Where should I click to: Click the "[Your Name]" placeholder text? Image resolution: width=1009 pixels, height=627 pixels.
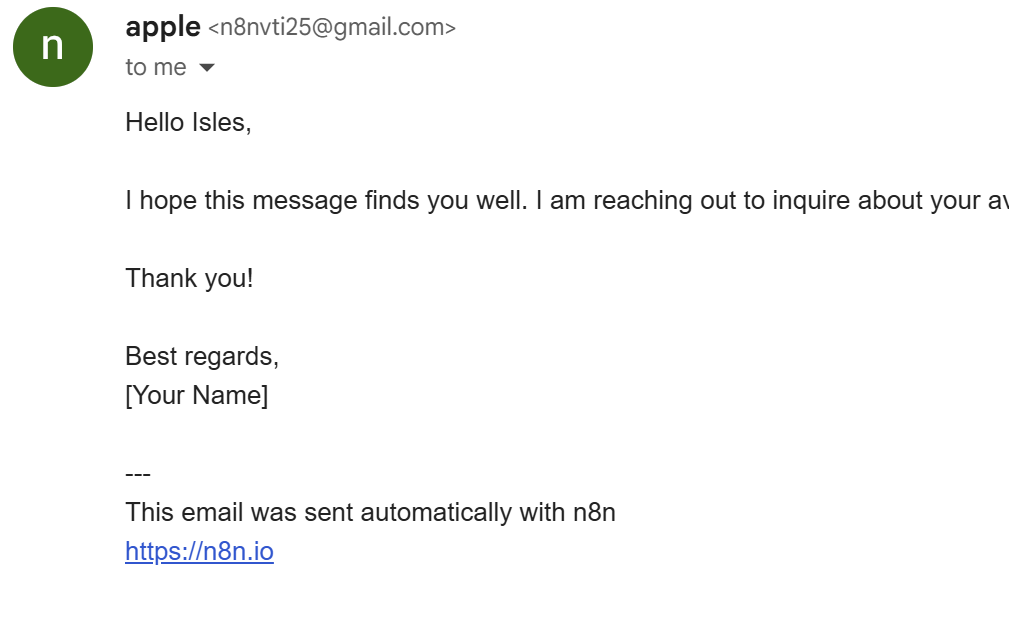[197, 395]
